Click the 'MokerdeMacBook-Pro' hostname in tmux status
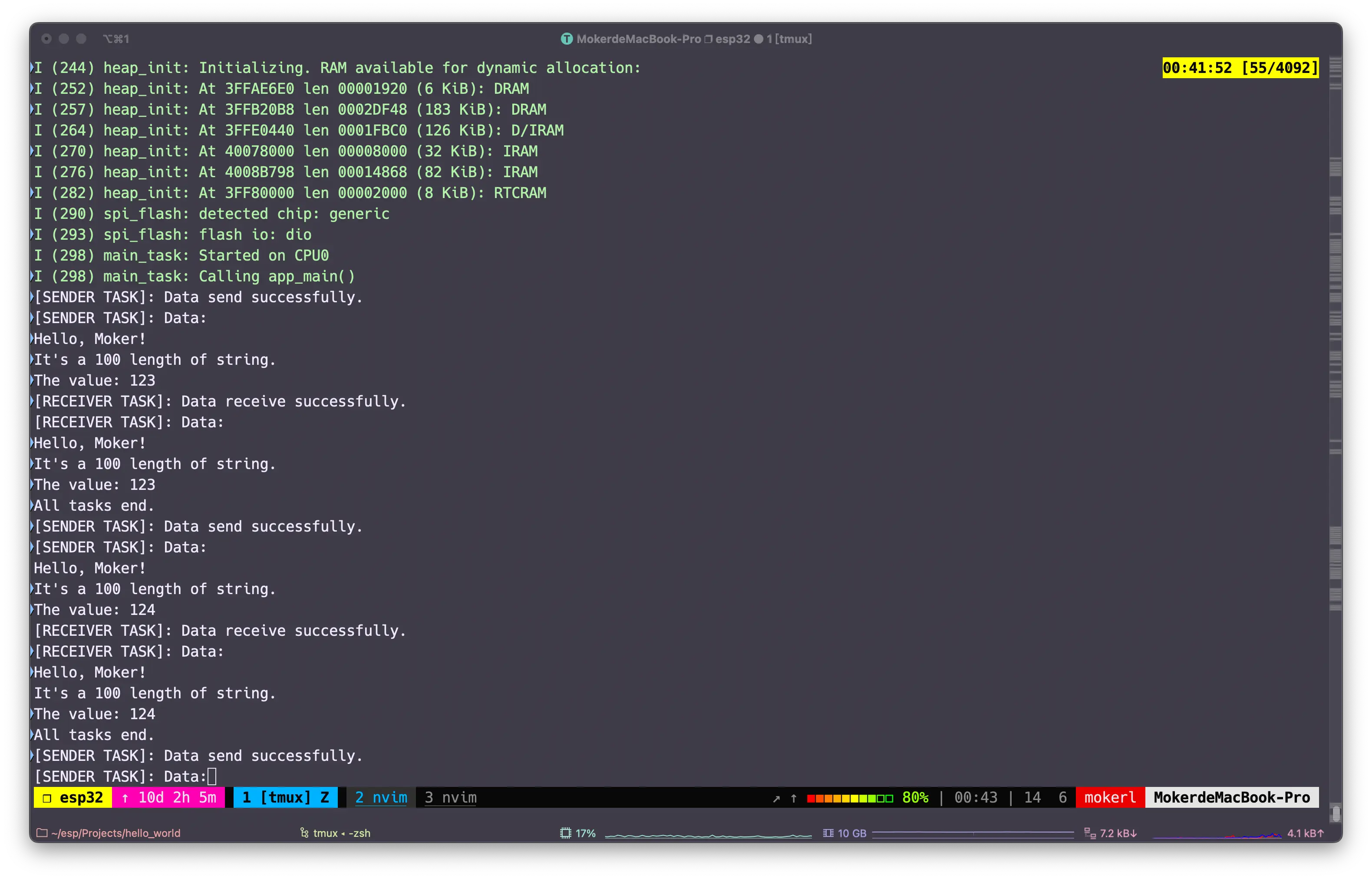This screenshot has width=1372, height=879. [1232, 797]
